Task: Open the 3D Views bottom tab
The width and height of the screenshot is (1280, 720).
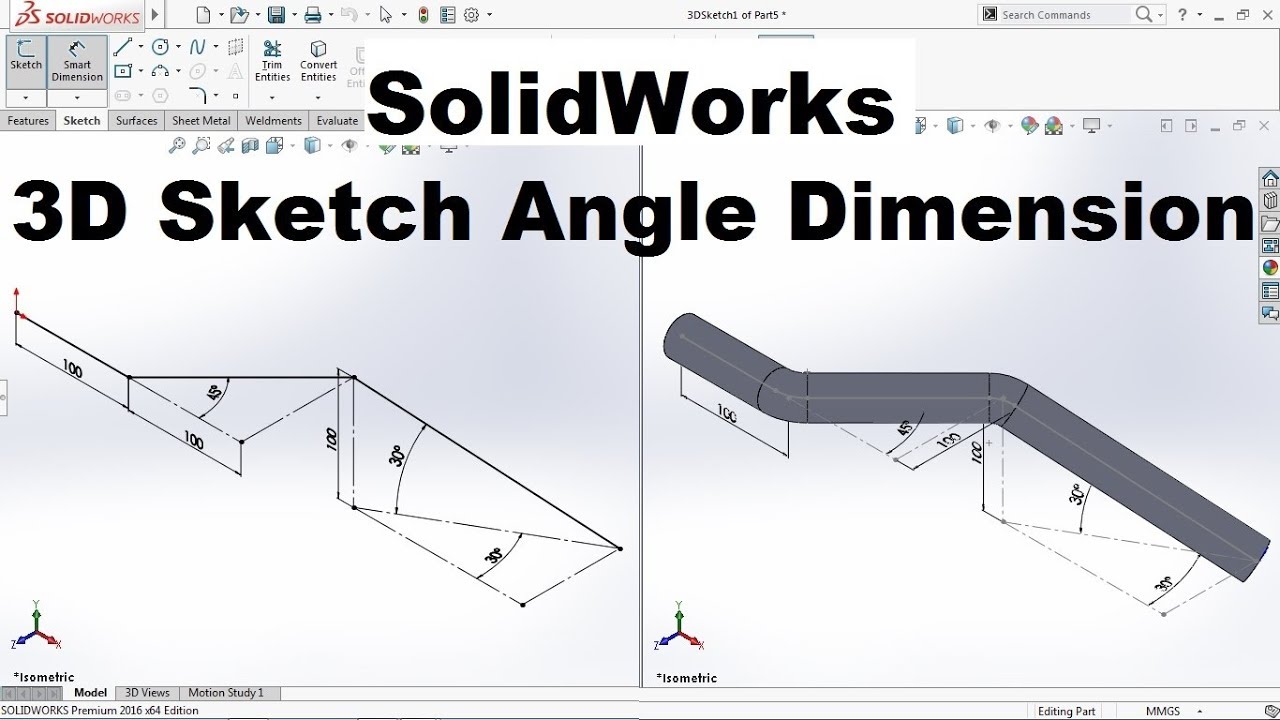Action: pyautogui.click(x=147, y=692)
